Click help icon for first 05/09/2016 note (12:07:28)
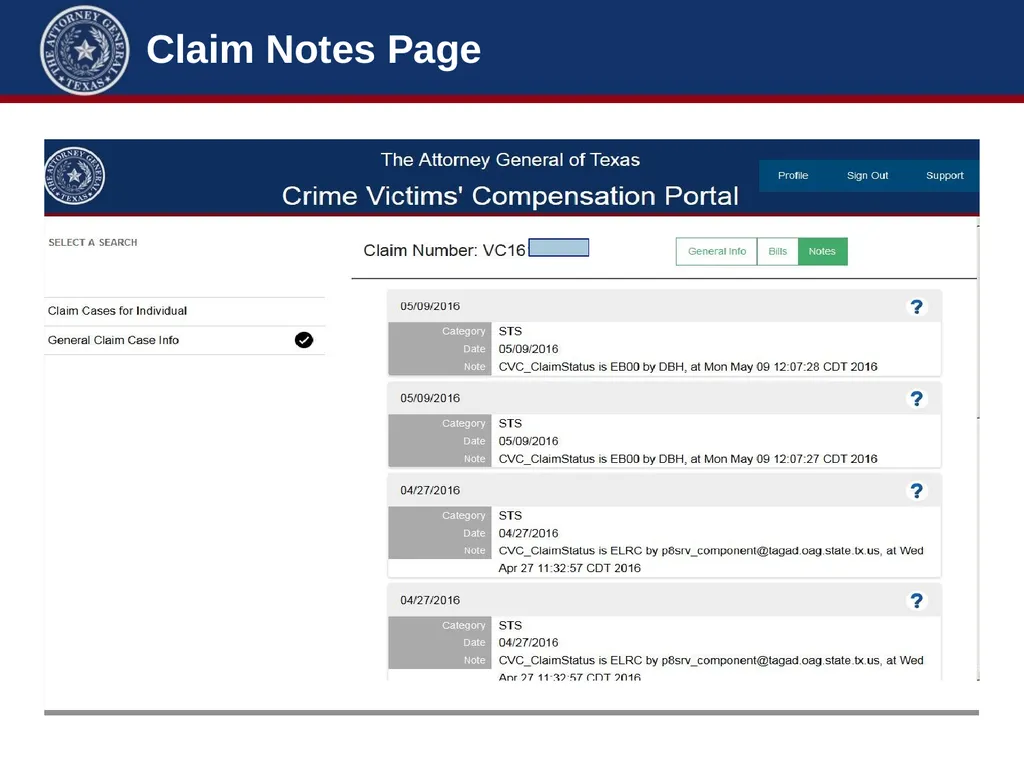 tap(916, 307)
